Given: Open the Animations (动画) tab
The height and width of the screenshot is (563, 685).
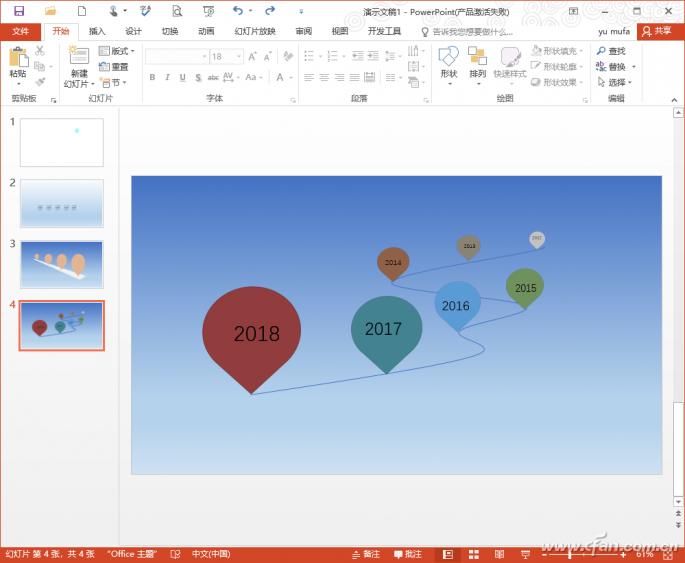Looking at the screenshot, I should pos(206,31).
